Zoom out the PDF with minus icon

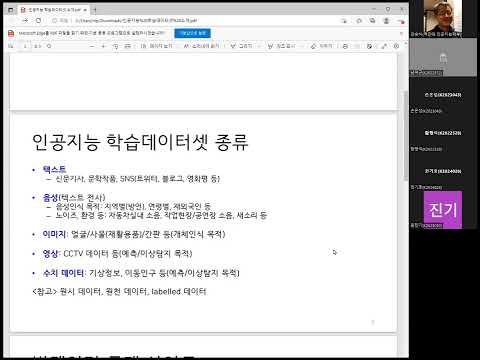point(92,46)
